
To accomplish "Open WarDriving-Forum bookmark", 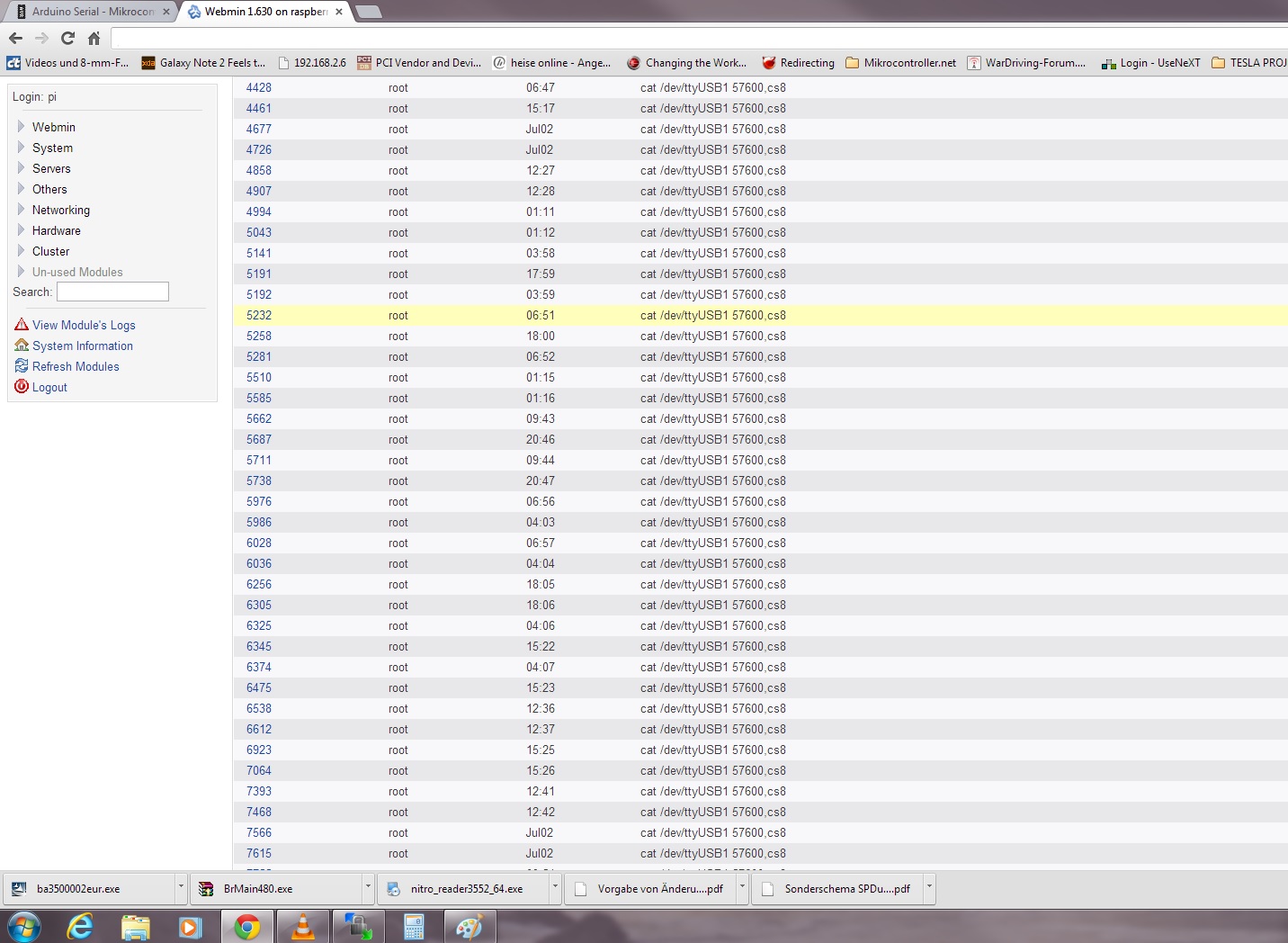I will pyautogui.click(x=1026, y=63).
